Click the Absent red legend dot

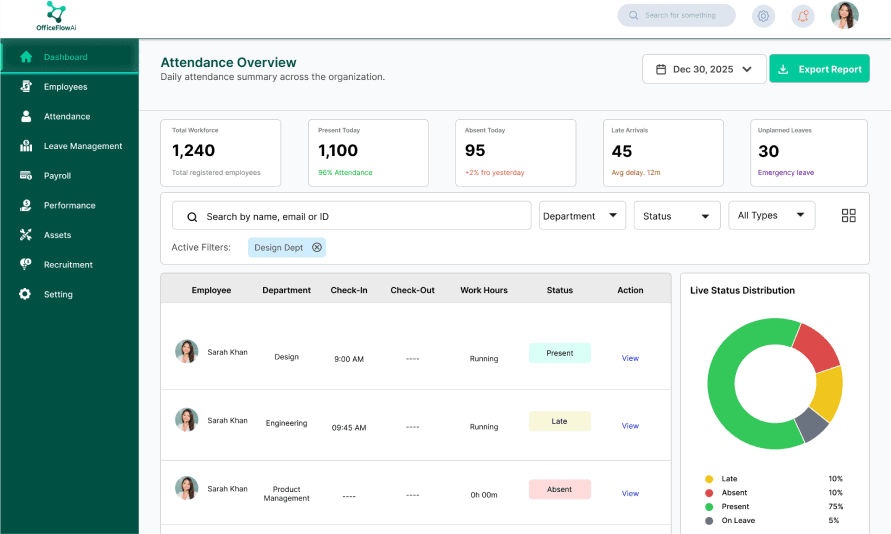(709, 493)
